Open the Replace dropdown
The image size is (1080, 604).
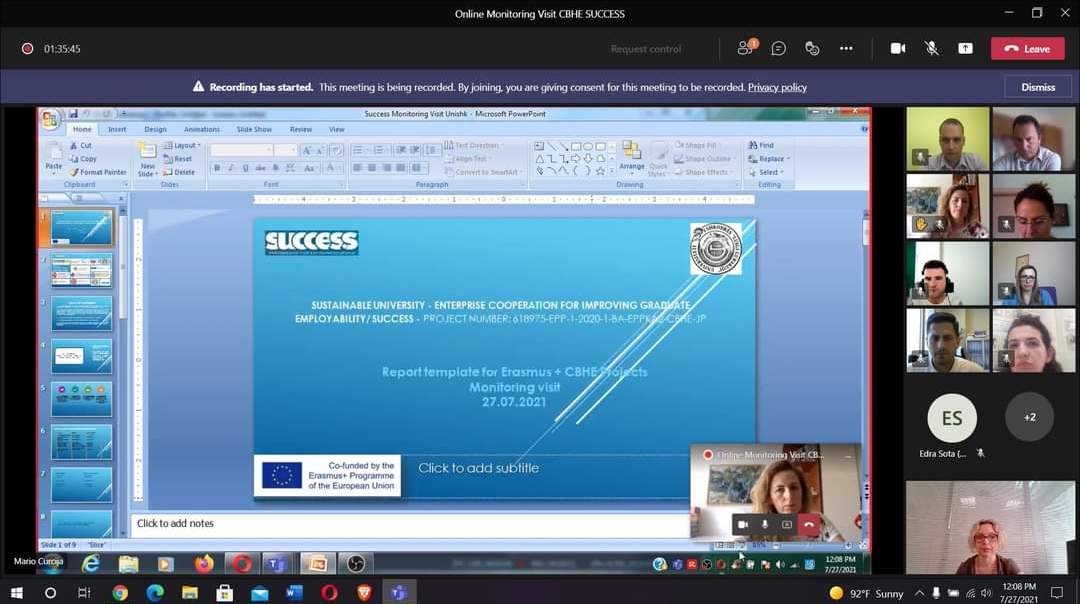click(769, 159)
